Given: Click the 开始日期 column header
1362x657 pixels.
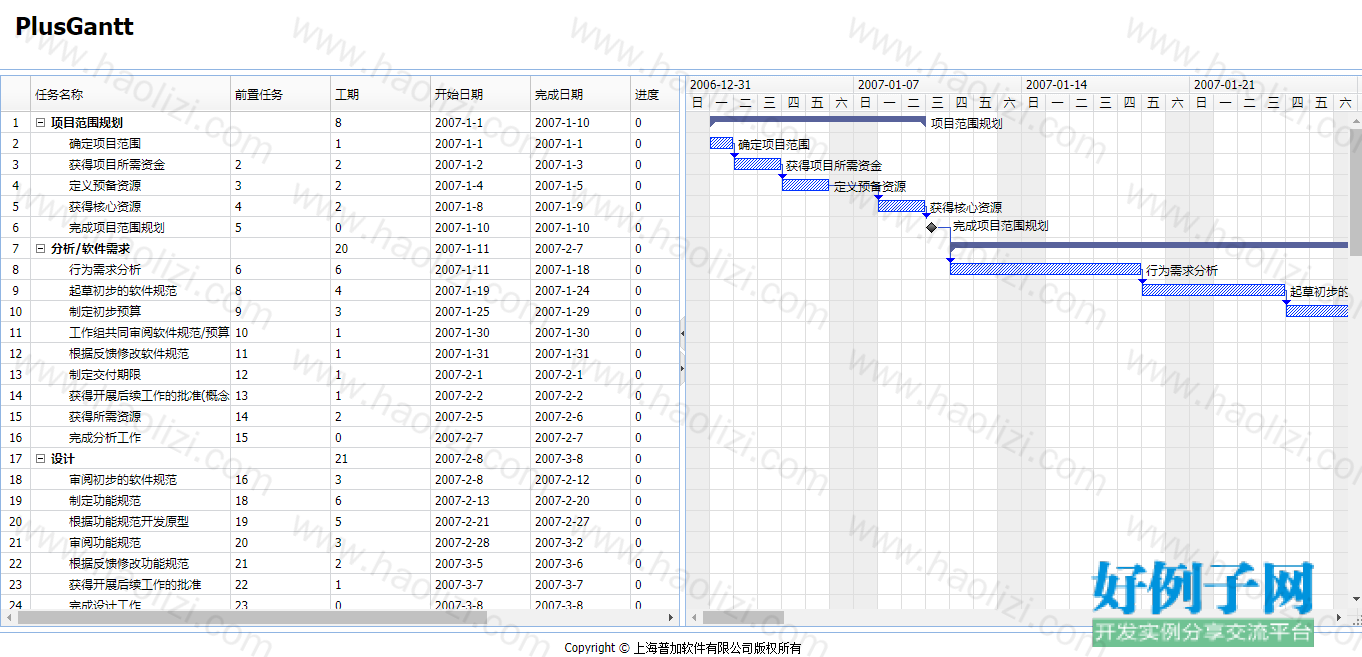Looking at the screenshot, I should [481, 94].
